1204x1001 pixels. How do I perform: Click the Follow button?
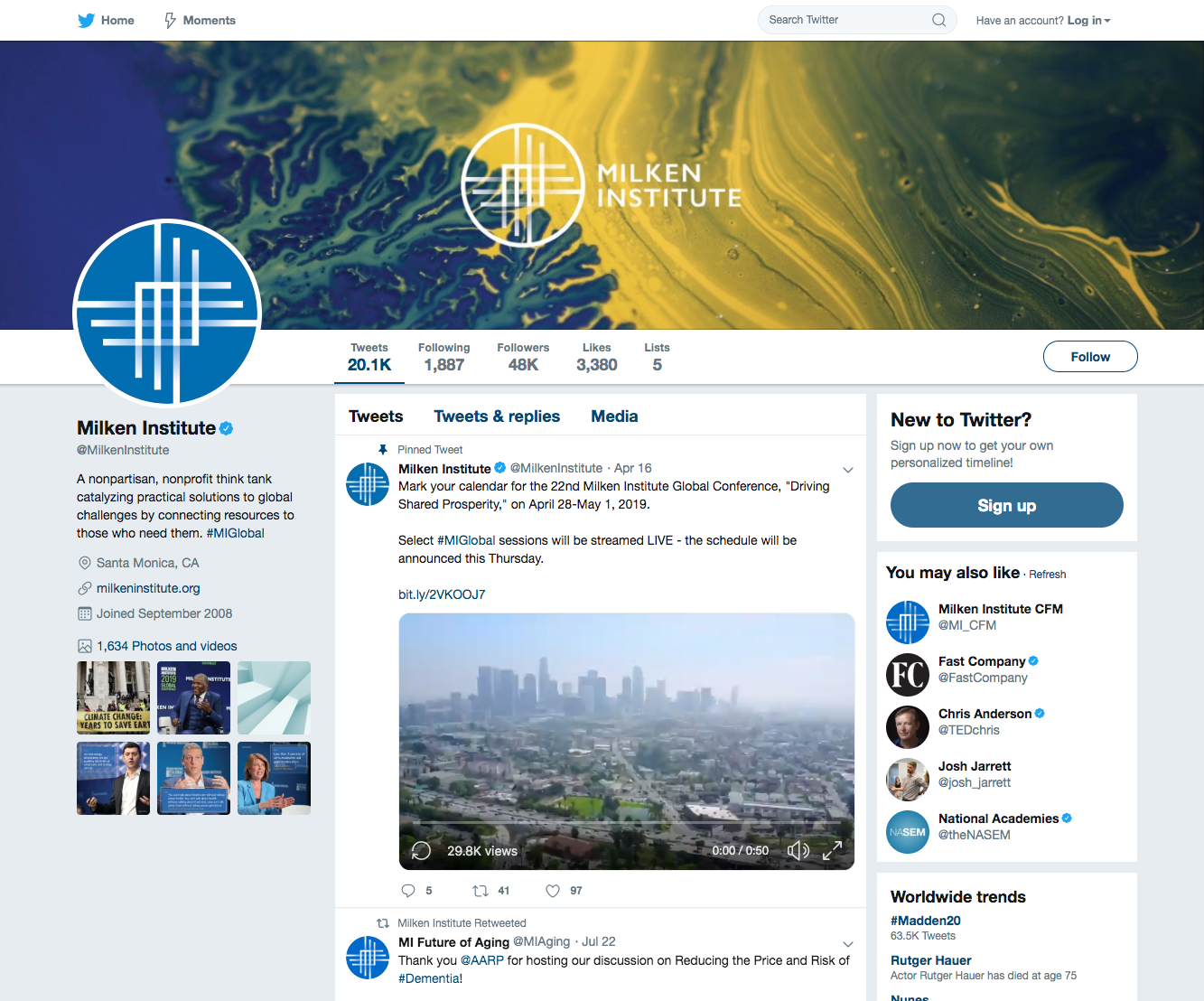1090,357
